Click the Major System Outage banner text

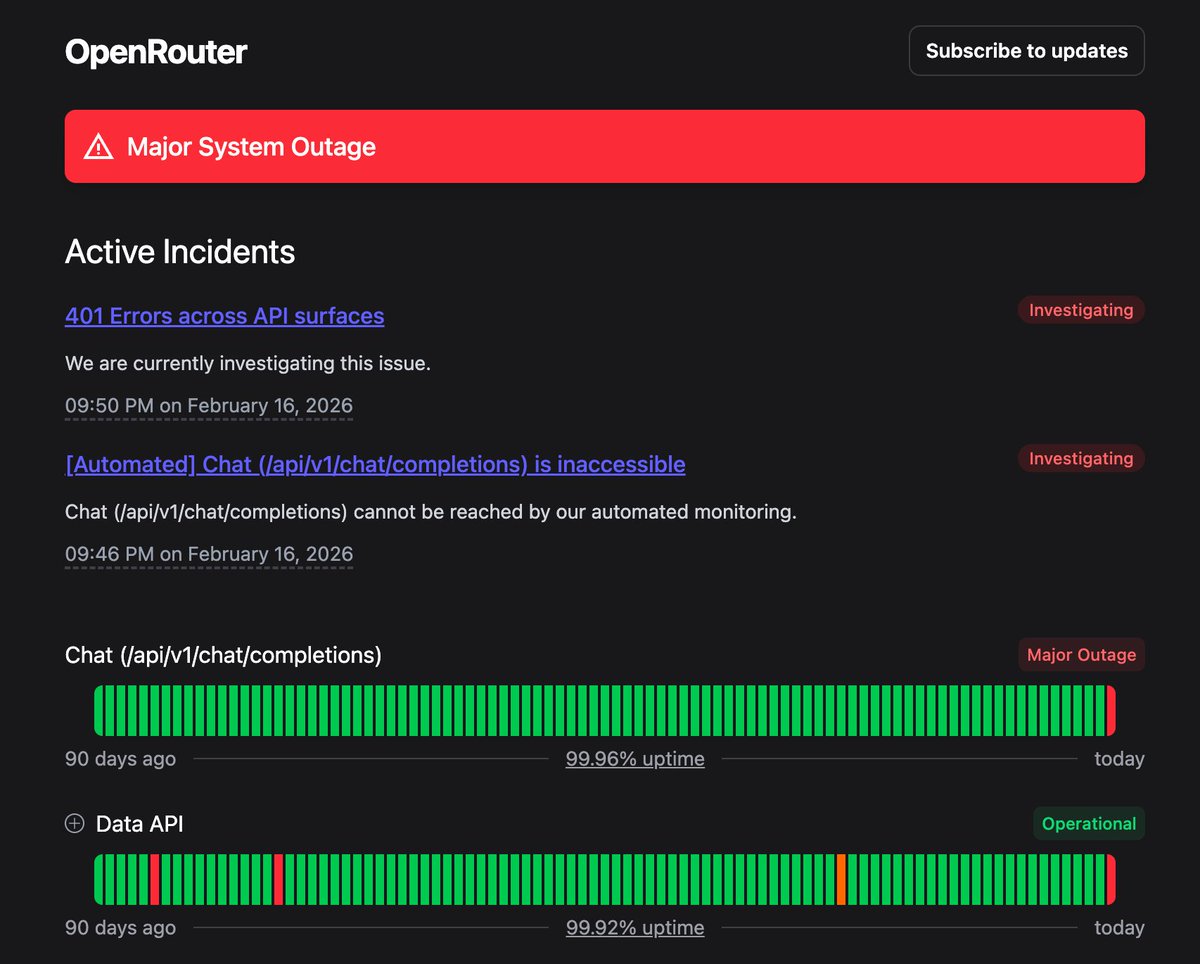pyautogui.click(x=251, y=147)
